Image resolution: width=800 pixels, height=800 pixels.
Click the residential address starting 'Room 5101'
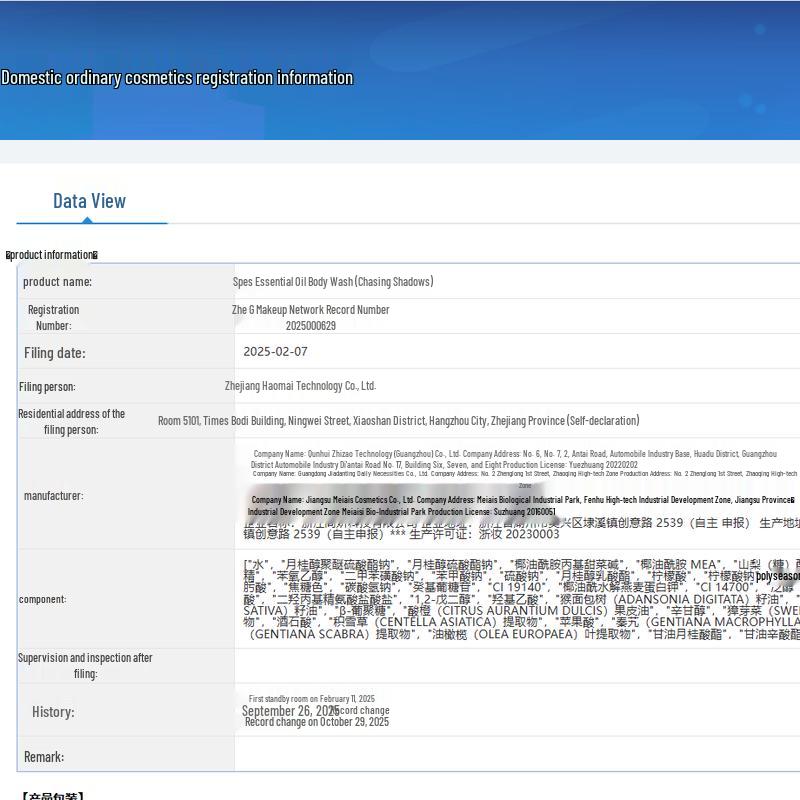click(398, 421)
